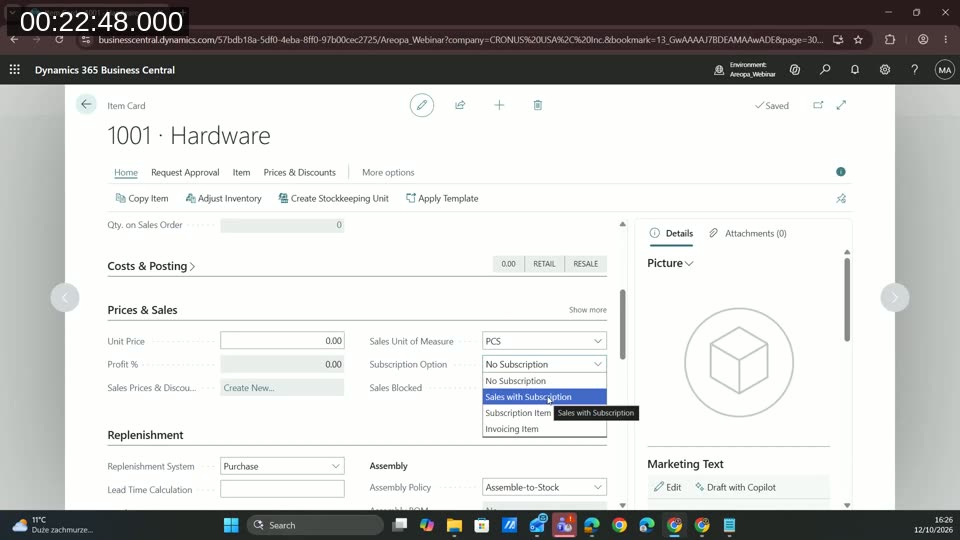Click the information circle icon

[841, 172]
